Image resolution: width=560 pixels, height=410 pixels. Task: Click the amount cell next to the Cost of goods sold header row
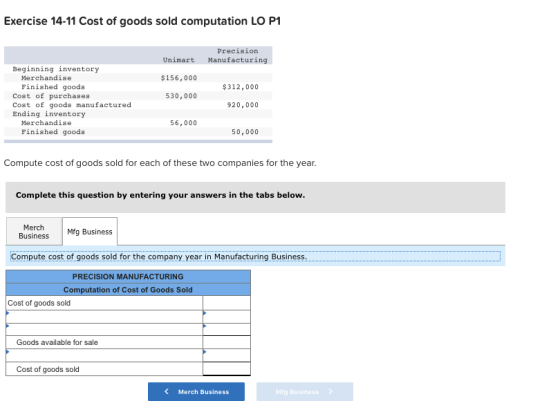tap(226, 303)
